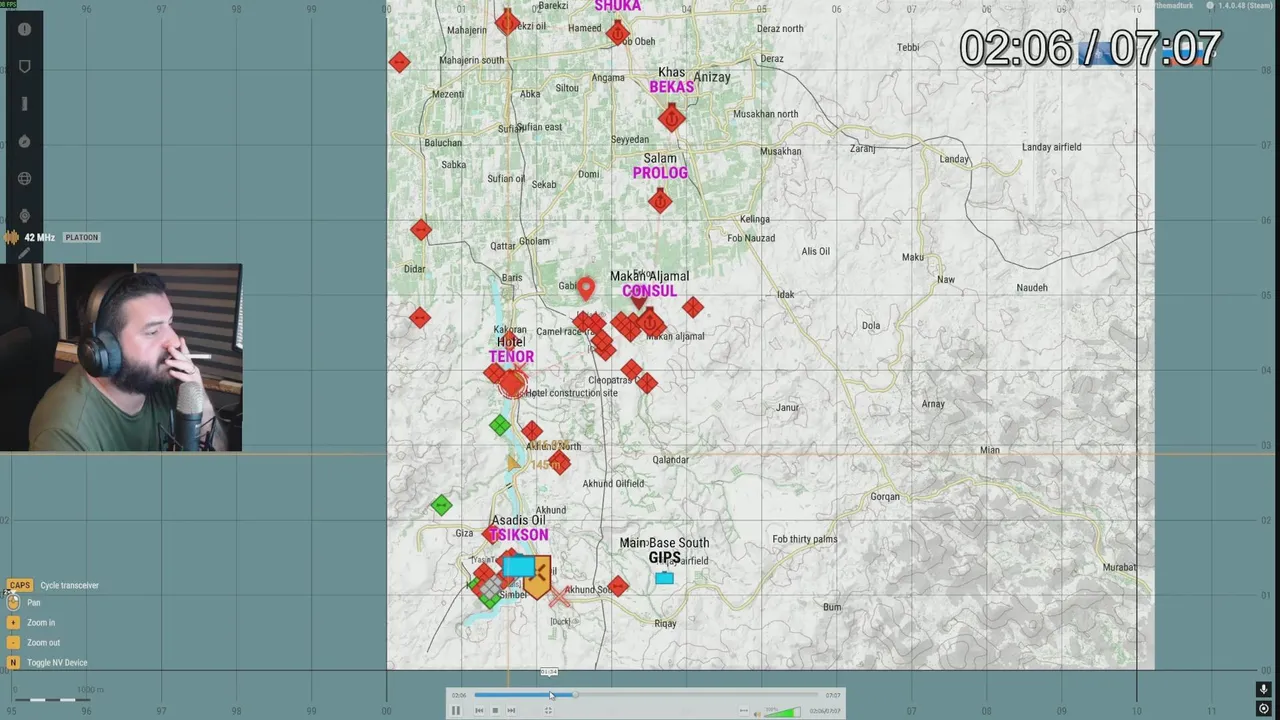Click the CONSUL label at Makan Aljamal

click(649, 291)
